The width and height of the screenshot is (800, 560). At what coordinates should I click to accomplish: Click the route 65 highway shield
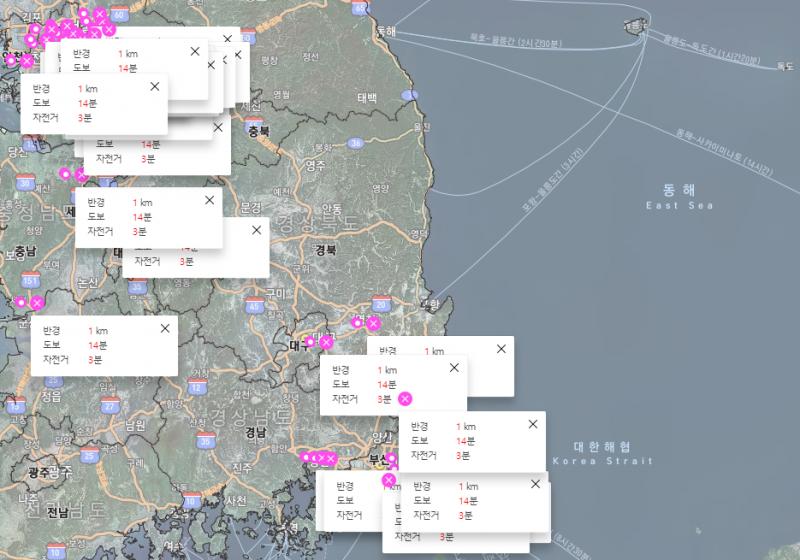[360, 7]
